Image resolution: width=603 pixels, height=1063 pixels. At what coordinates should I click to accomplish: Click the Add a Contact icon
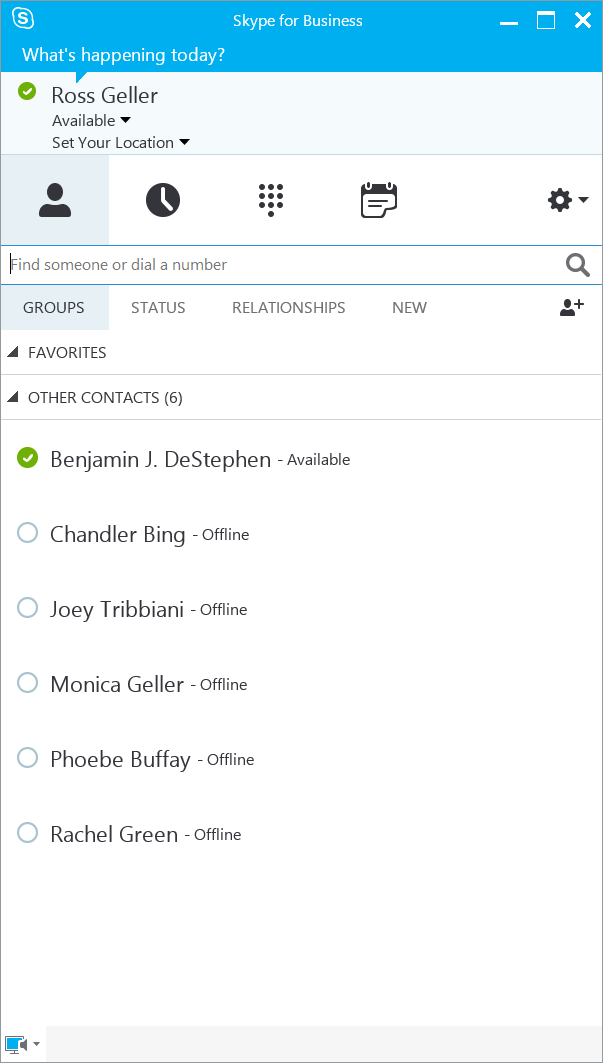point(572,307)
